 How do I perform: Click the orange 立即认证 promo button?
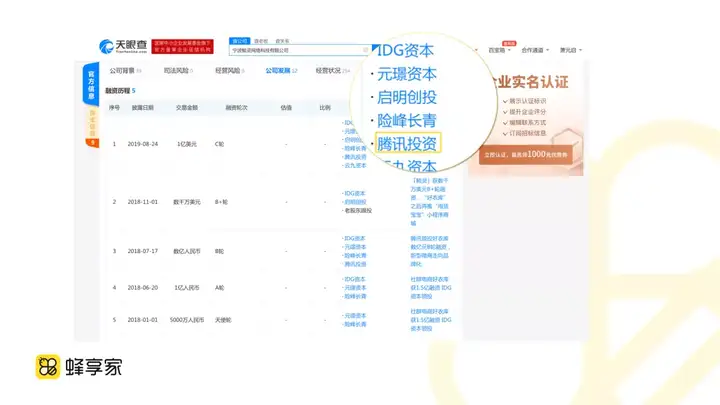(526, 155)
